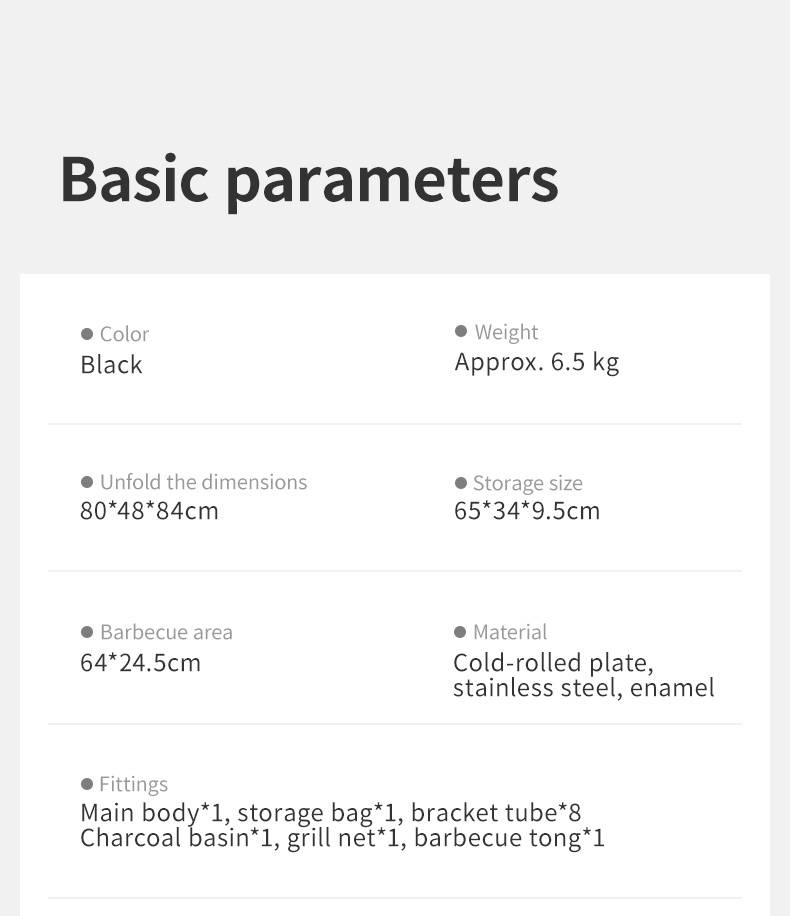Screen dimensions: 790x916
Task: Click the bullet dot beside Material
Action: point(460,632)
